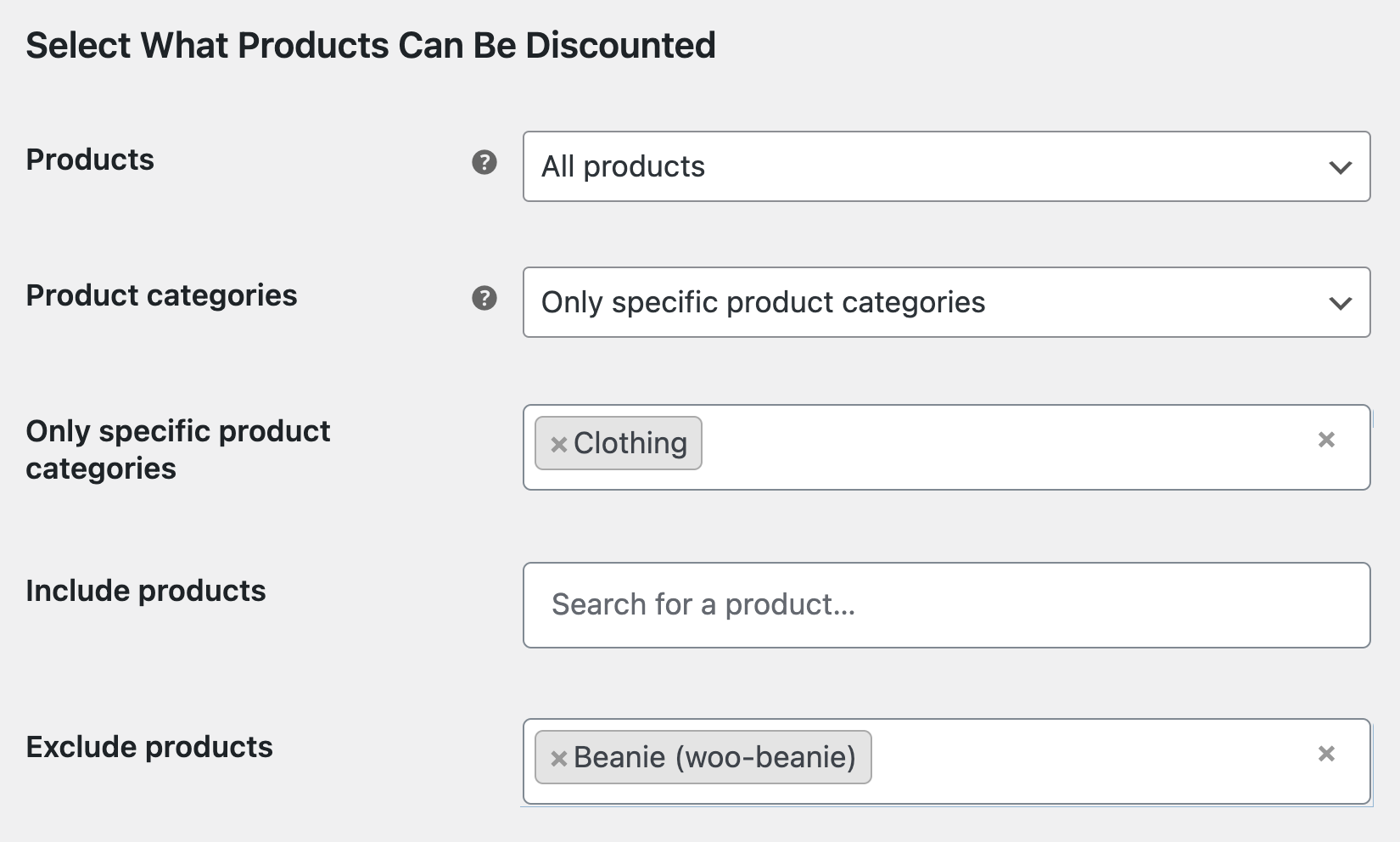
Task: Open the Product categories dropdown
Action: tap(946, 303)
